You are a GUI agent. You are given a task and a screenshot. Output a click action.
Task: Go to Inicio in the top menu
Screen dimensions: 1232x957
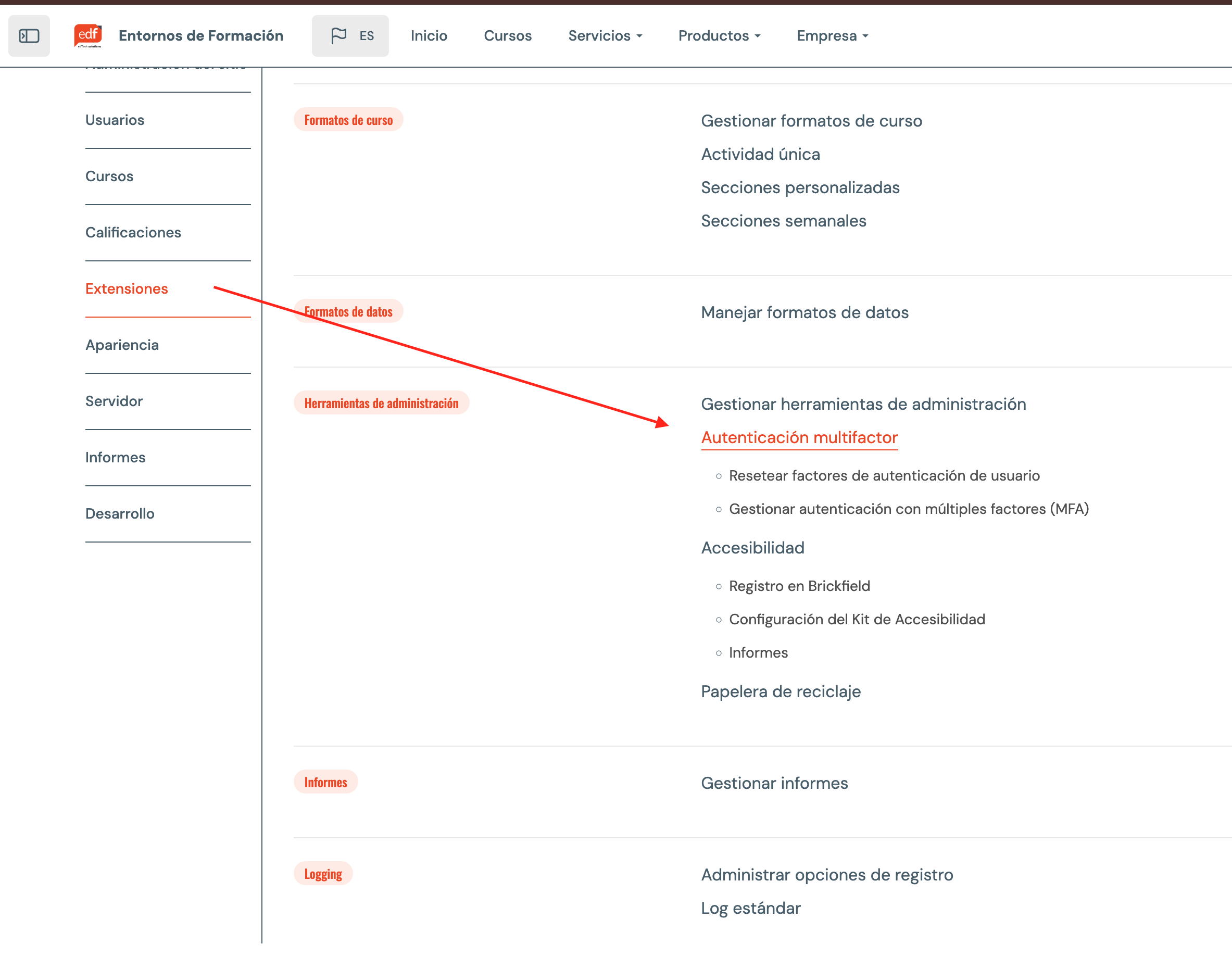(429, 35)
